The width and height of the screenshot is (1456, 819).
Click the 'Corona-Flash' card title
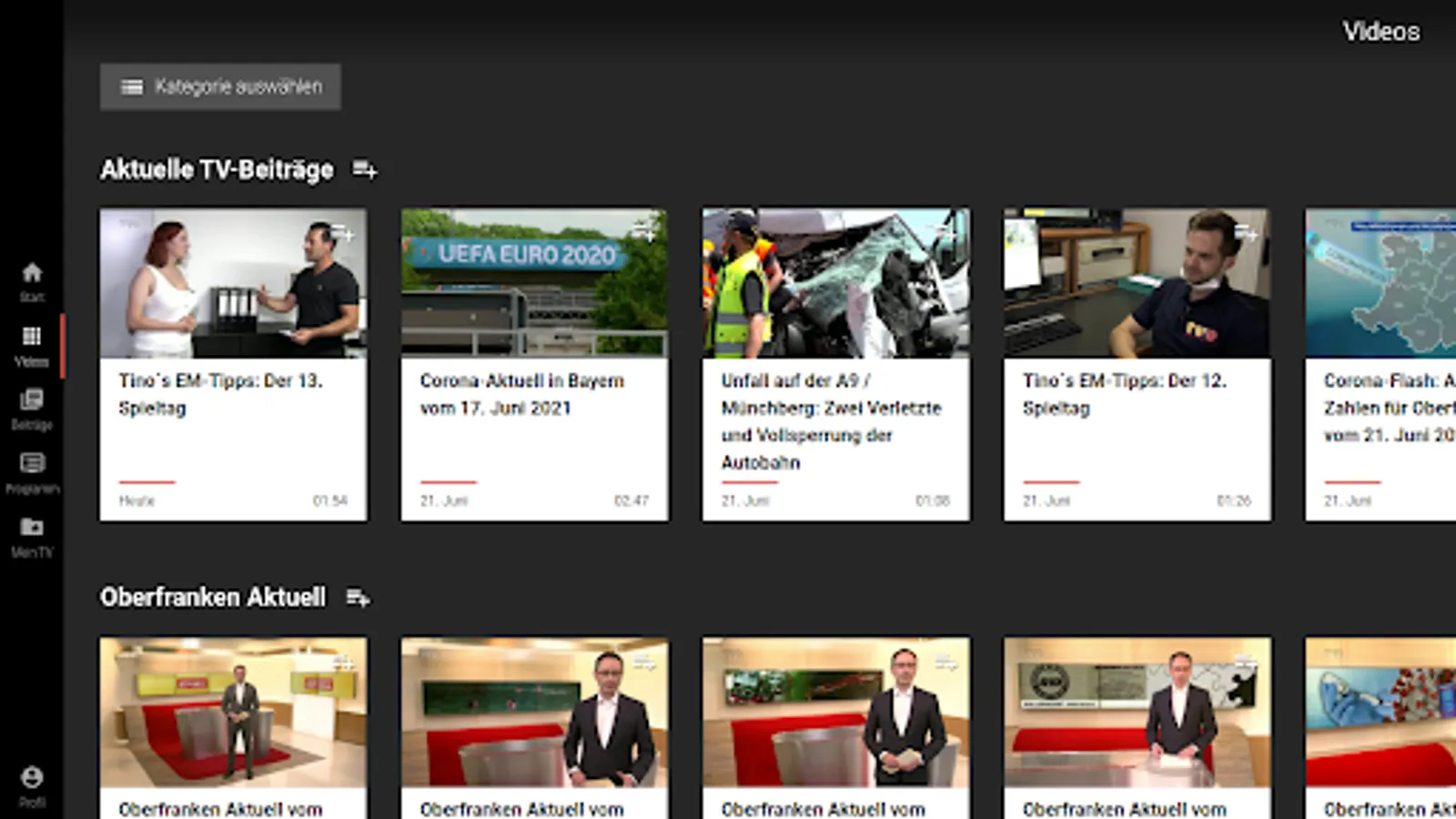(x=1390, y=408)
